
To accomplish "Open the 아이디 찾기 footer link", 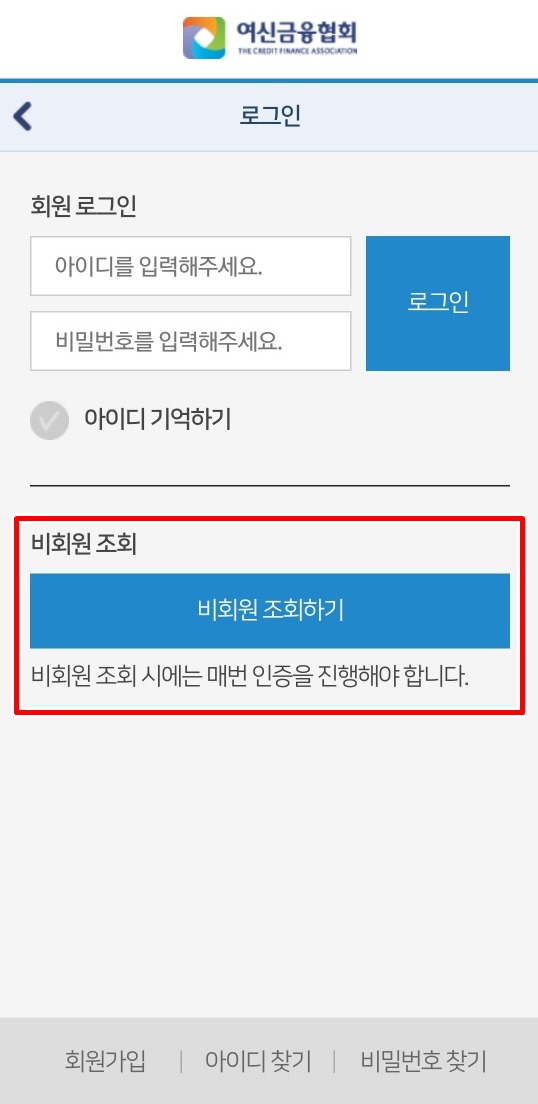I will 258,1060.
